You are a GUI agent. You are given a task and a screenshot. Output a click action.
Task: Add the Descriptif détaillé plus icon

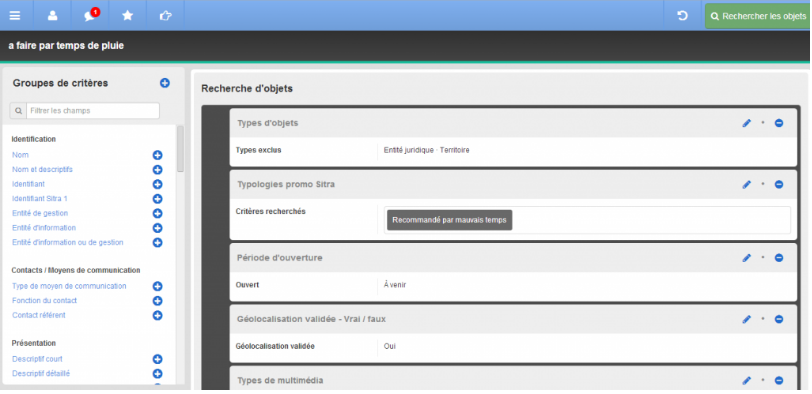click(157, 374)
